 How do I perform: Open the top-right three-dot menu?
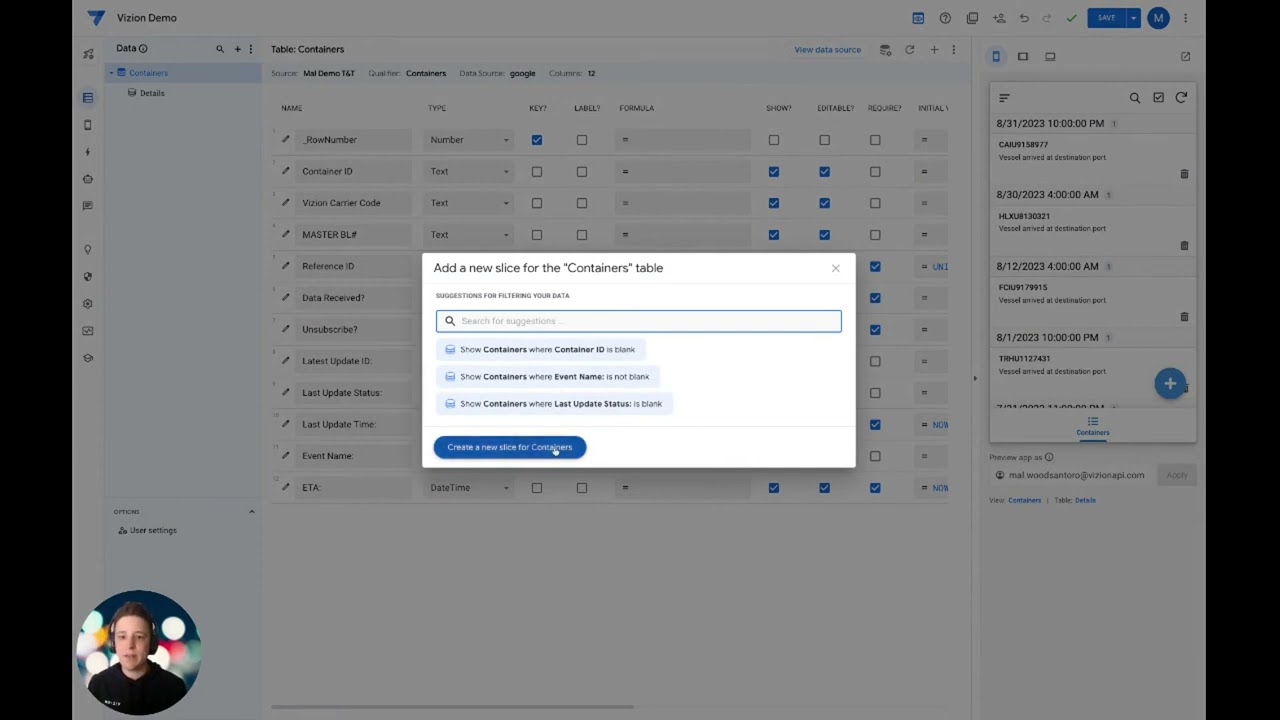[1185, 18]
